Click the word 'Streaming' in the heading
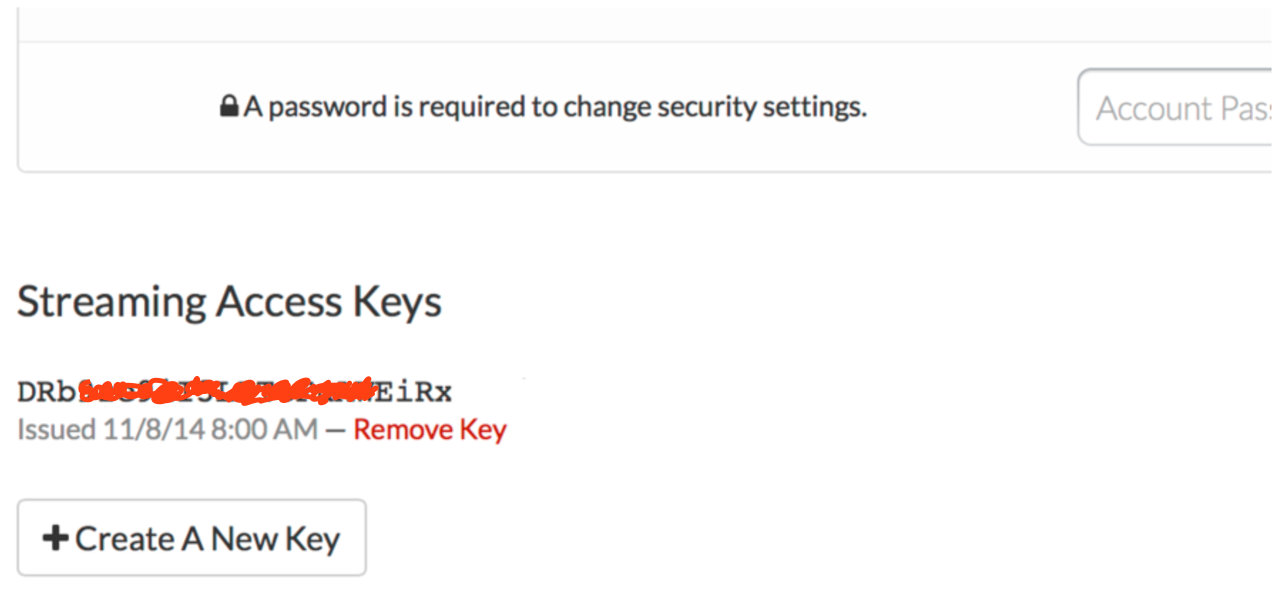 click(112, 301)
